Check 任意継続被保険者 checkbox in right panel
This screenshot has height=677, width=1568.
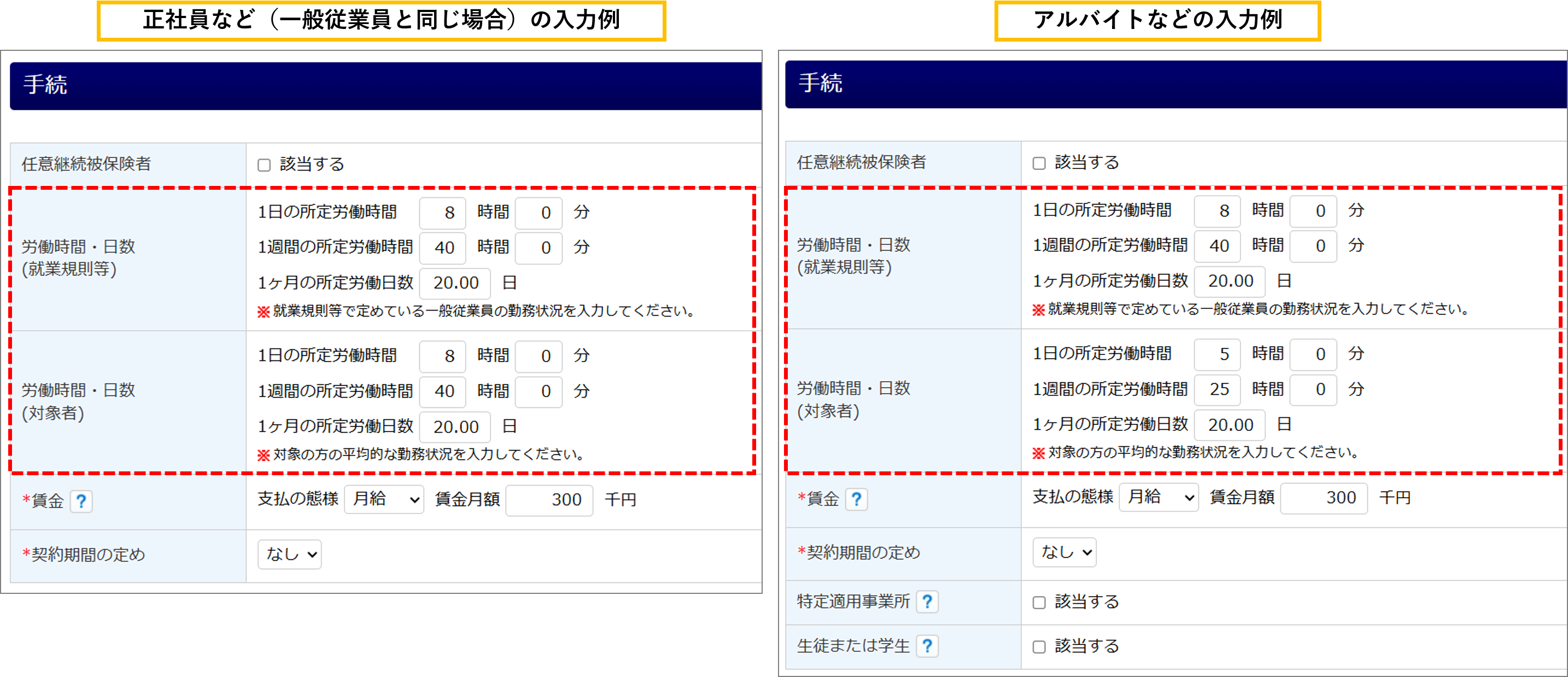click(1038, 163)
